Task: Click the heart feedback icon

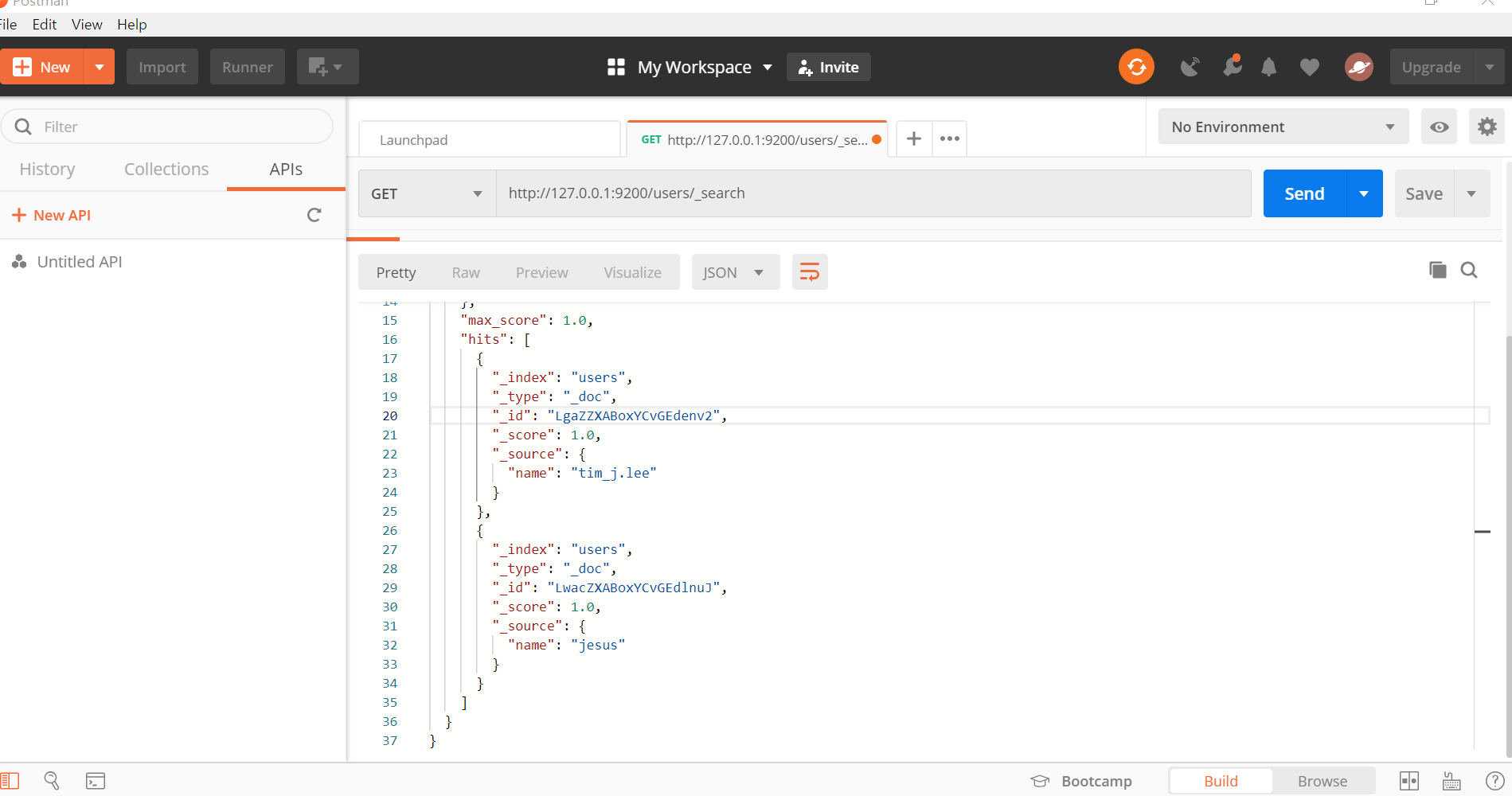Action: (x=1309, y=67)
